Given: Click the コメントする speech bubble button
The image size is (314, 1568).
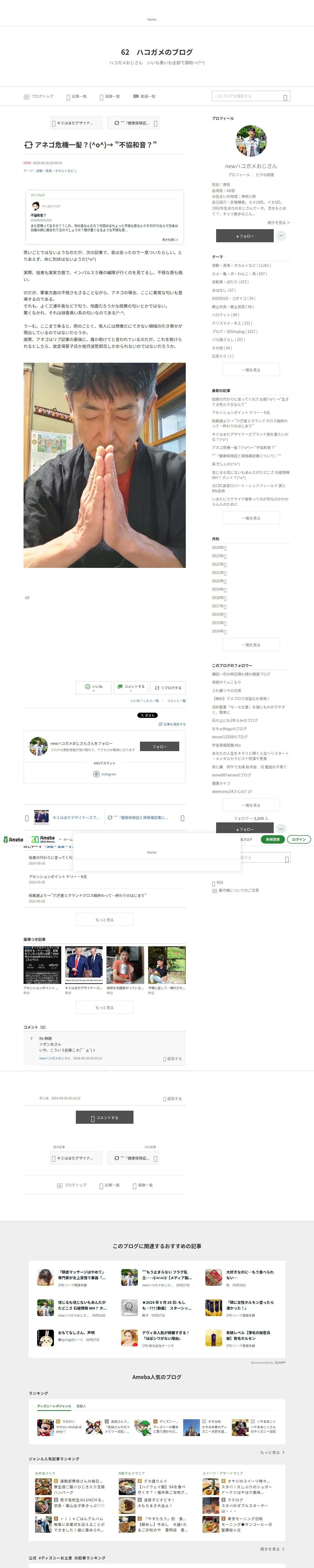Looking at the screenshot, I should pyautogui.click(x=131, y=687).
